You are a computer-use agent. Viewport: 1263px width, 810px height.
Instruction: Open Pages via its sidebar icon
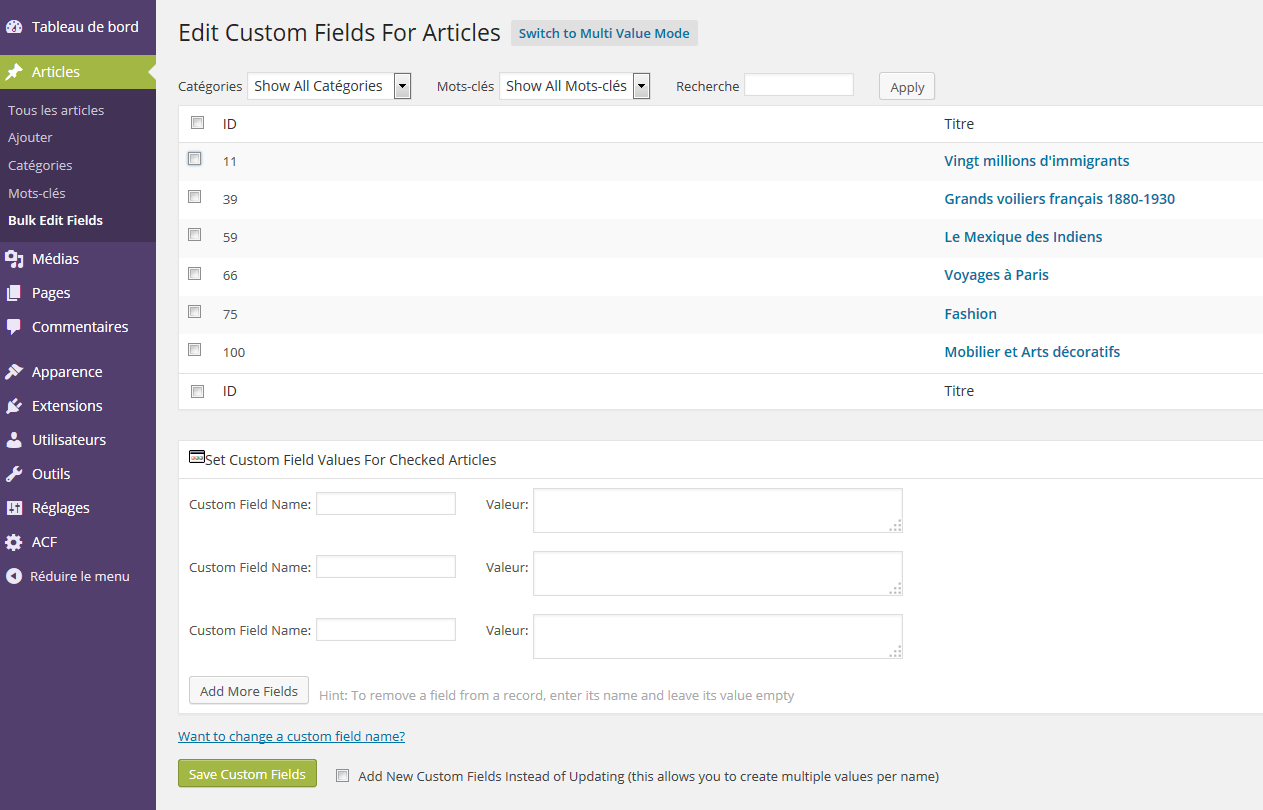click(x=14, y=293)
